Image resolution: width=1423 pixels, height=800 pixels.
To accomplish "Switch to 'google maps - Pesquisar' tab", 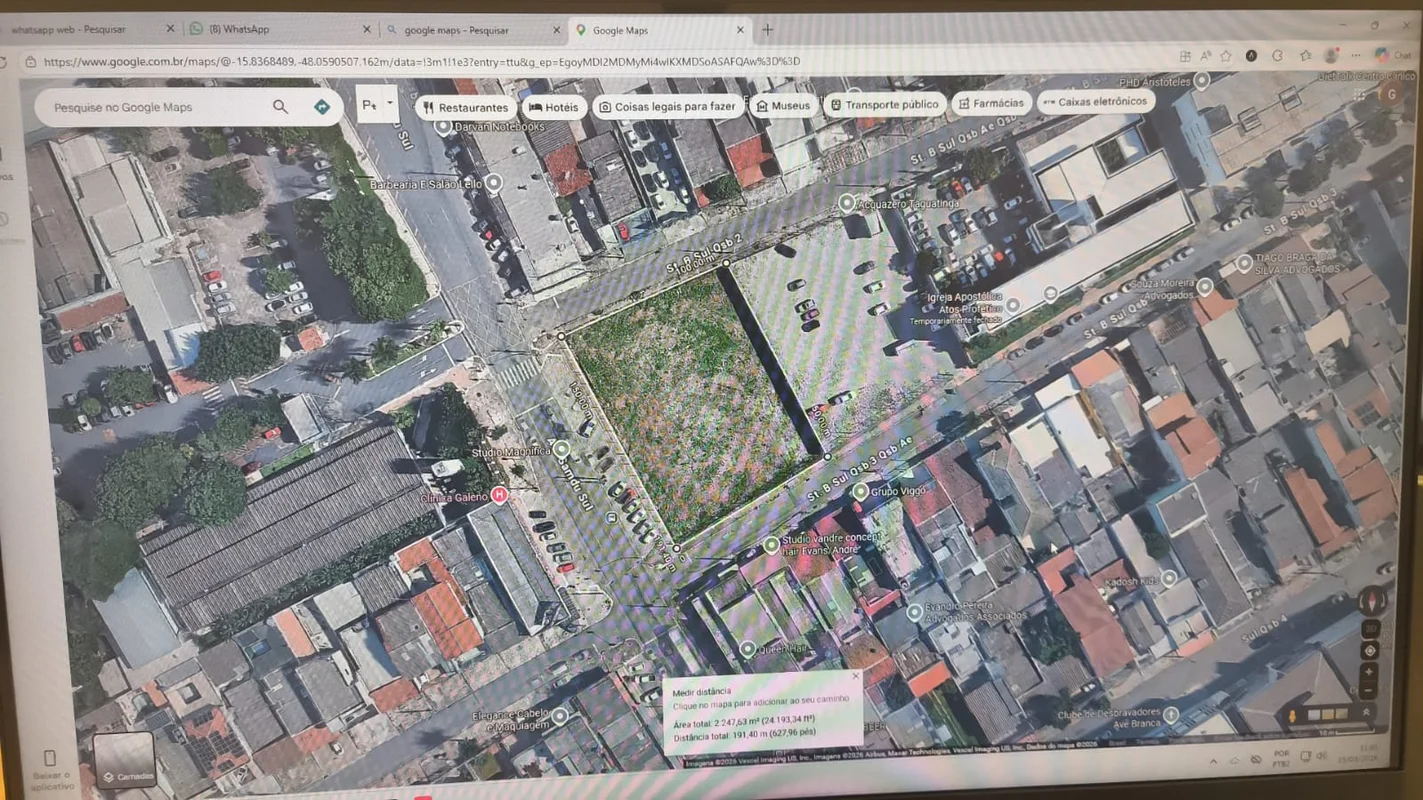I will point(470,30).
